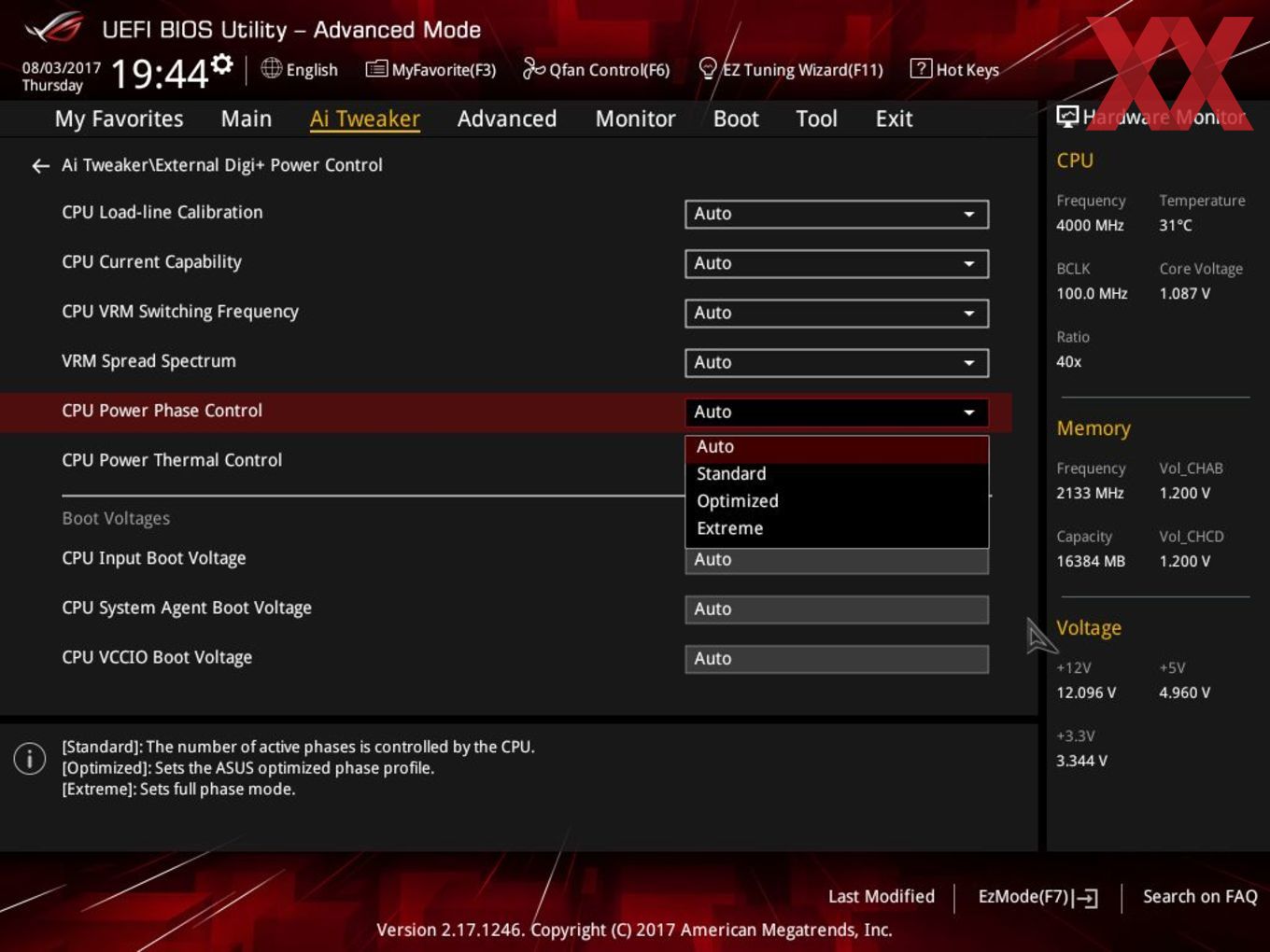This screenshot has height=952, width=1270.
Task: Click the 4000 MHz CPU frequency value
Action: point(1090,226)
